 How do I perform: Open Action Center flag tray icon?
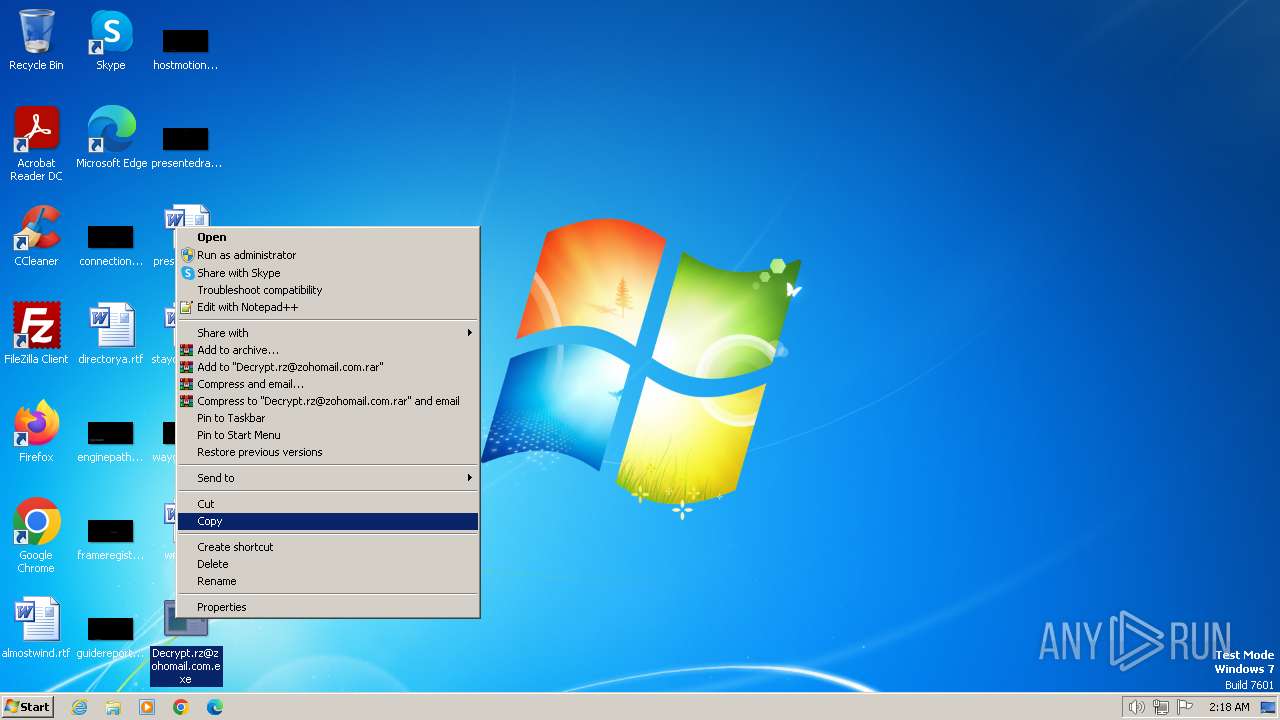[1185, 707]
